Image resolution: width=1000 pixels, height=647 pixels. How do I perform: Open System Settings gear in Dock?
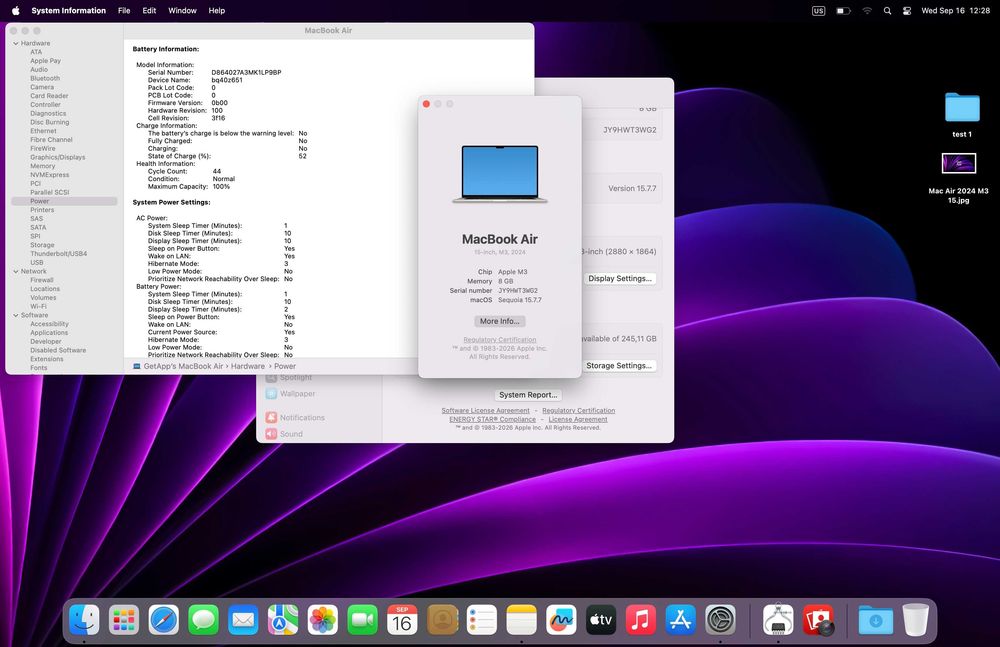(721, 619)
